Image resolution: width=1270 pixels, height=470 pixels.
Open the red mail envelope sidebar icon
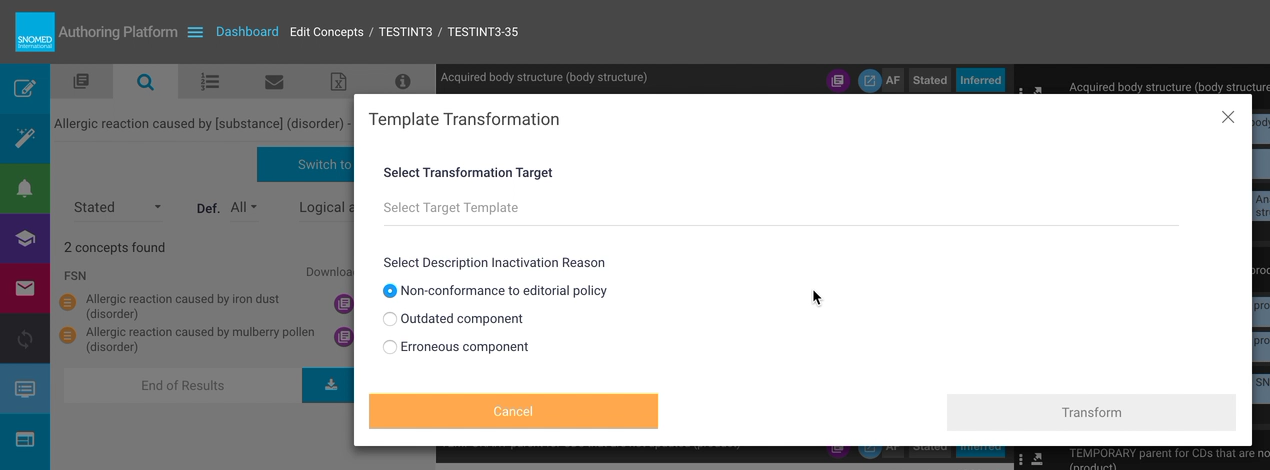click(25, 289)
